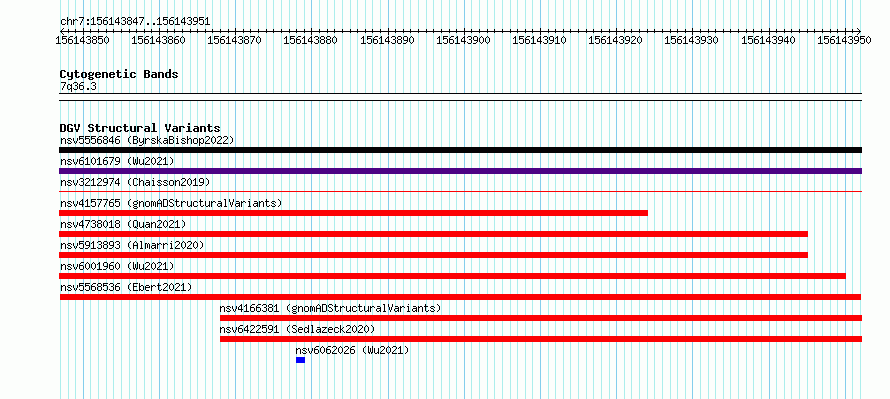Open nsv4738018 (Quan2021) variant label
890x399 pixels.
(x=123, y=224)
